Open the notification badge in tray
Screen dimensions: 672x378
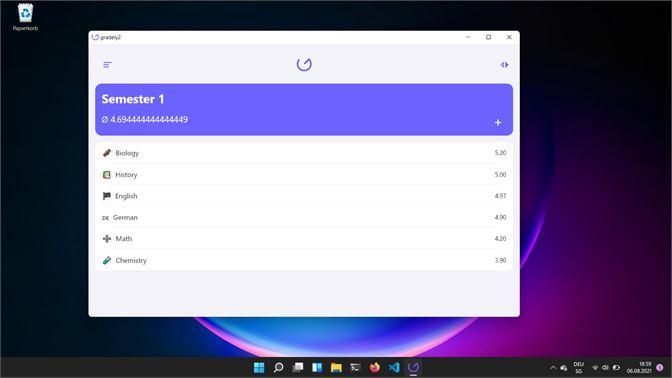(660, 368)
